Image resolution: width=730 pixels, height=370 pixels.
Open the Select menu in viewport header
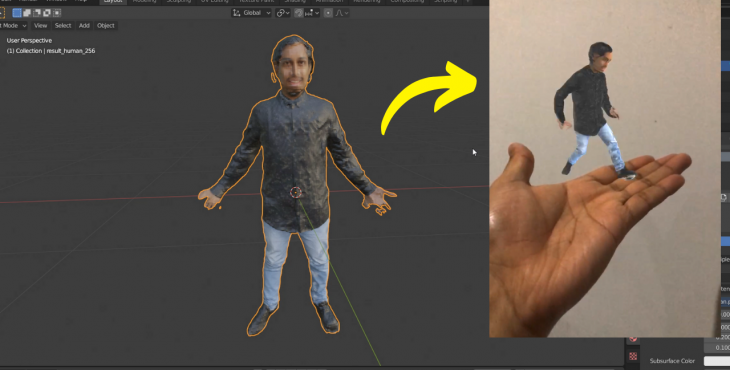pyautogui.click(x=63, y=26)
